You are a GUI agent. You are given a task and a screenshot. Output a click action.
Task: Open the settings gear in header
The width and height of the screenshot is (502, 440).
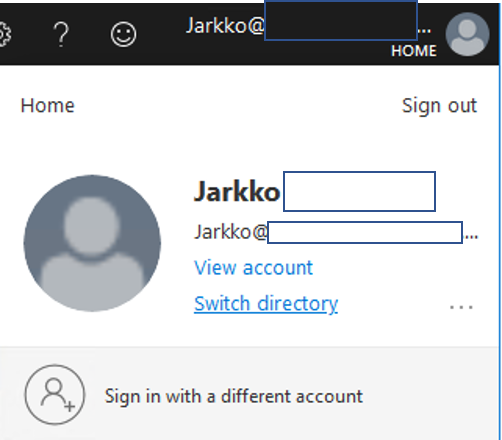(4, 34)
